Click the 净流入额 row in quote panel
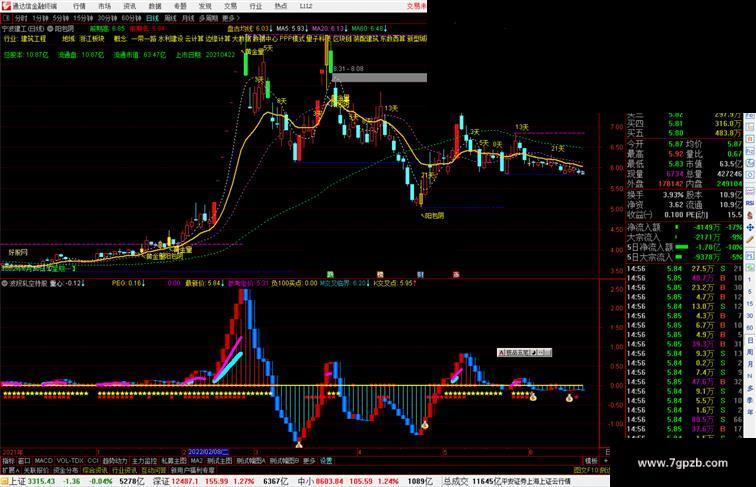The height and width of the screenshot is (487, 756). [x=684, y=227]
